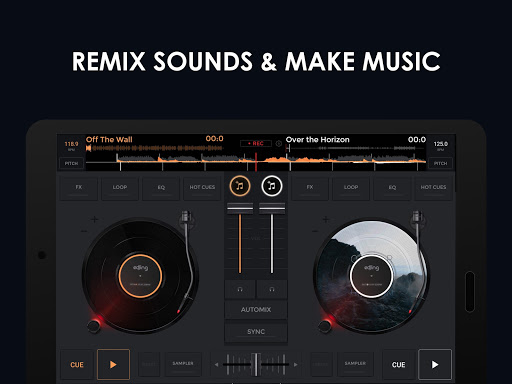This screenshot has width=512, height=384.
Task: Nudge crossfader with the right arrow
Action: click(x=296, y=365)
